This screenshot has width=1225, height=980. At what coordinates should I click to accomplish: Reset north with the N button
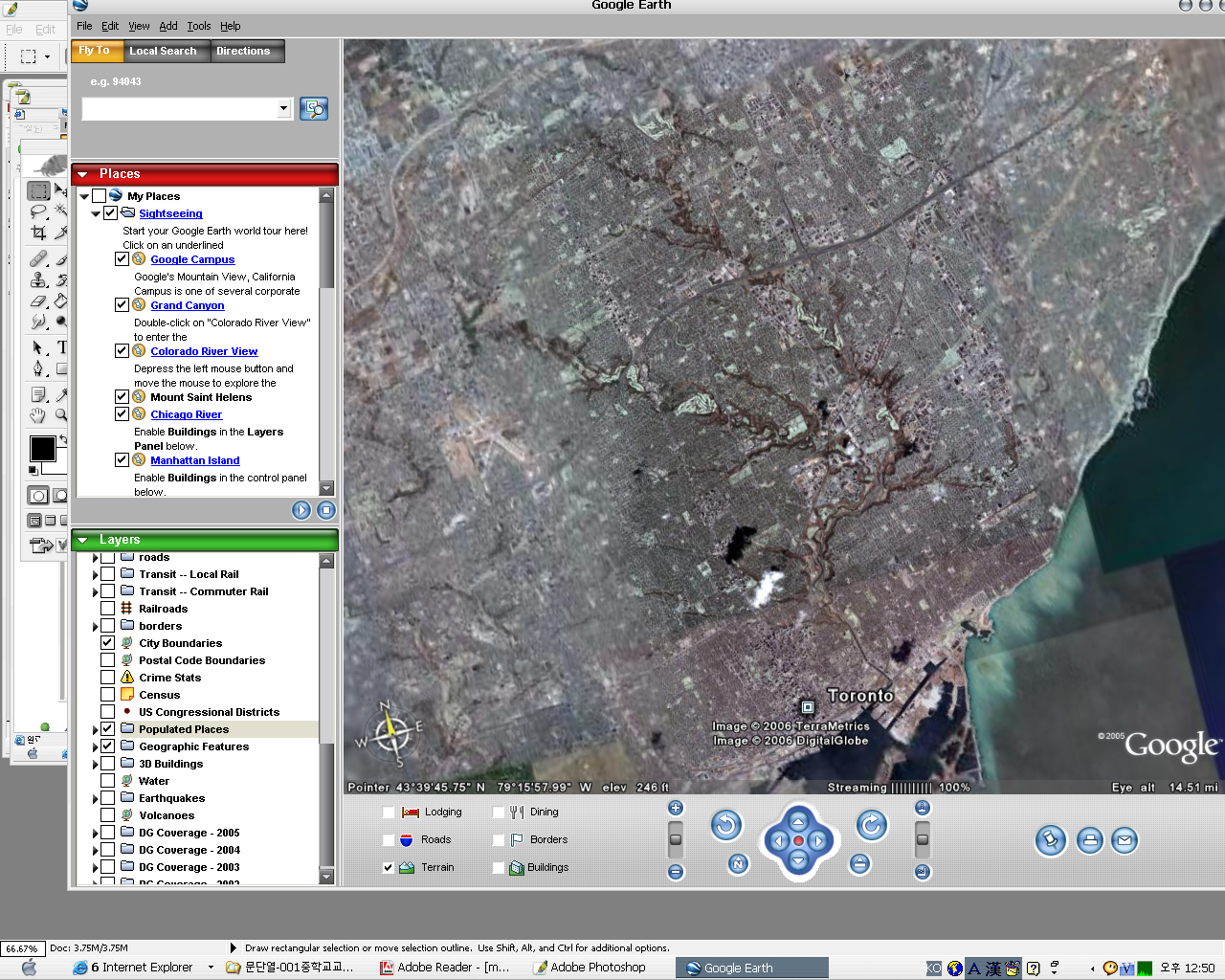(x=738, y=863)
